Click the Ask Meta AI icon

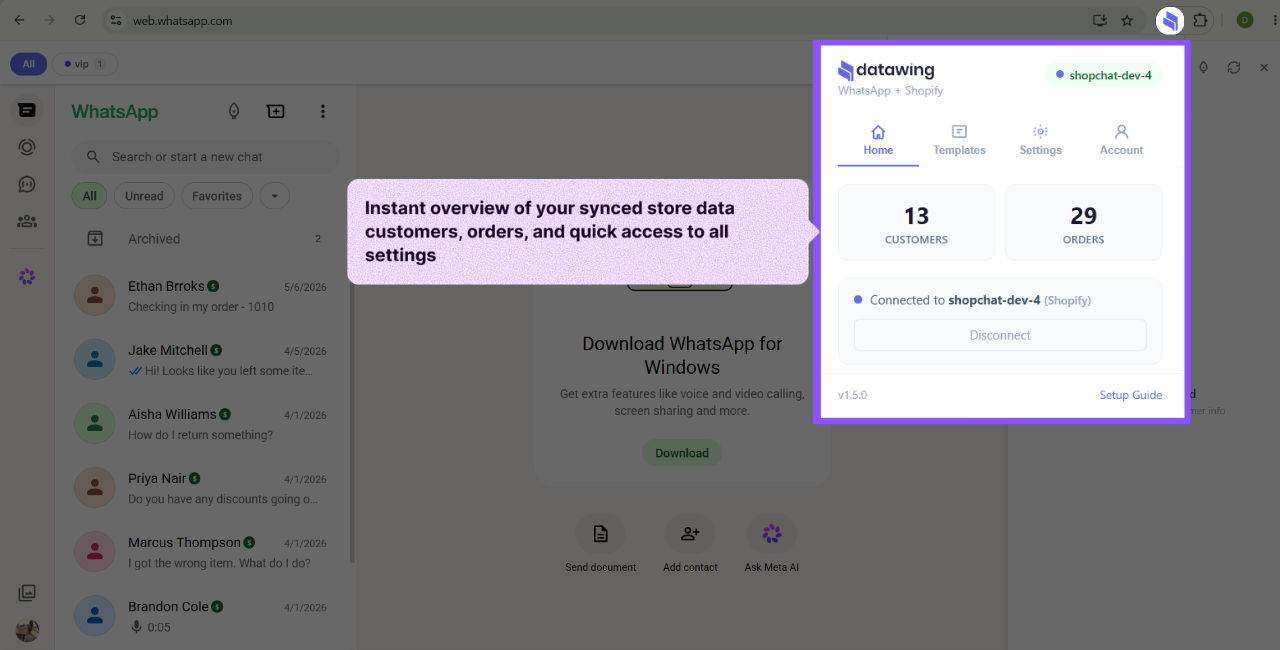(x=771, y=534)
